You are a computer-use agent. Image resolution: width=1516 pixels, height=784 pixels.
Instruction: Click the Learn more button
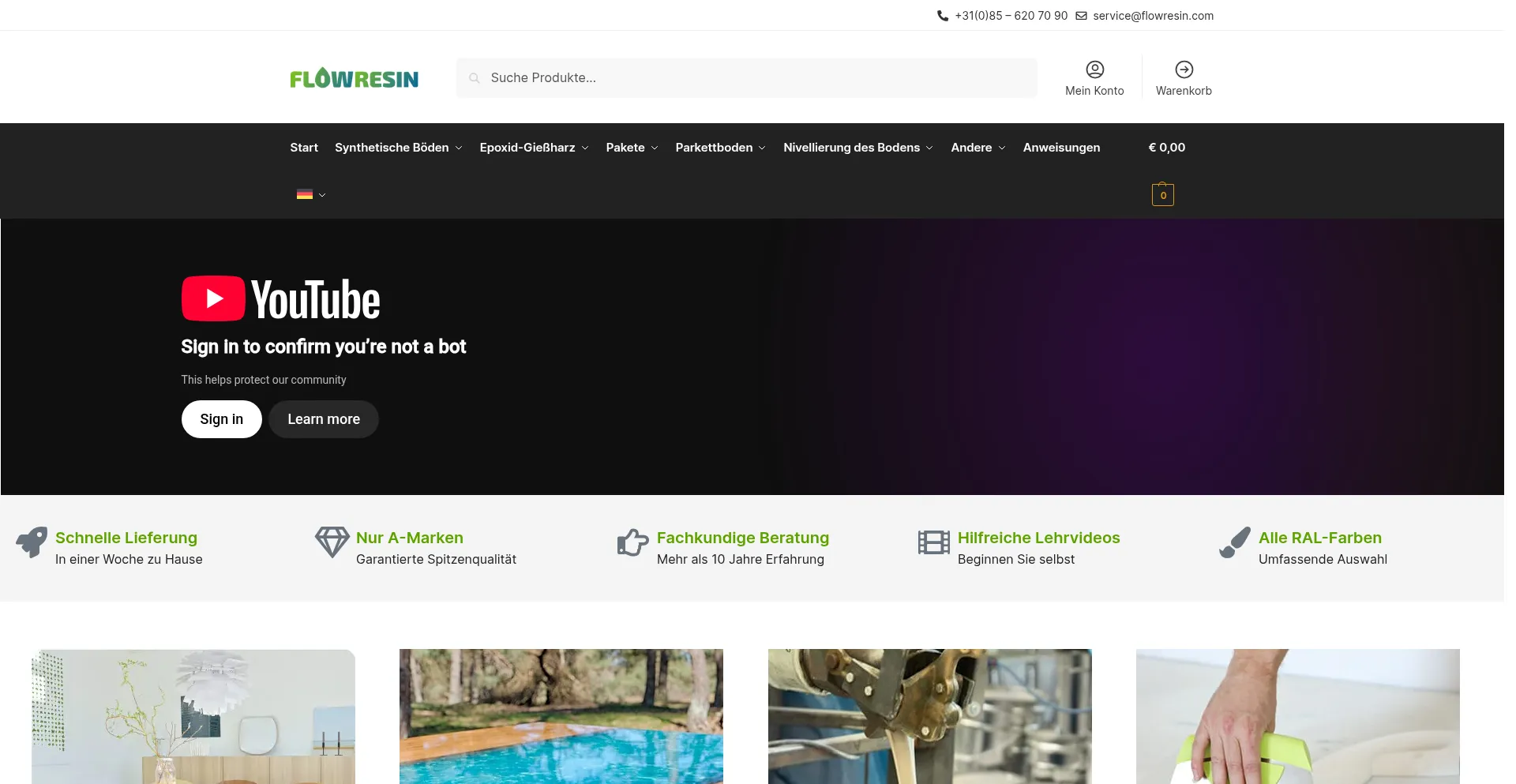[x=324, y=419]
